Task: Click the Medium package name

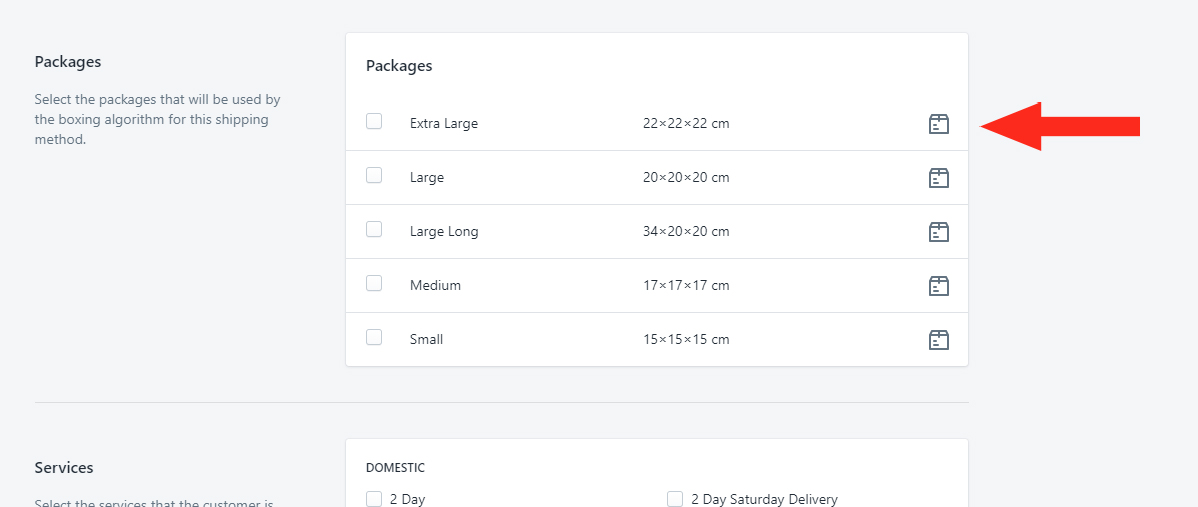Action: tap(435, 286)
